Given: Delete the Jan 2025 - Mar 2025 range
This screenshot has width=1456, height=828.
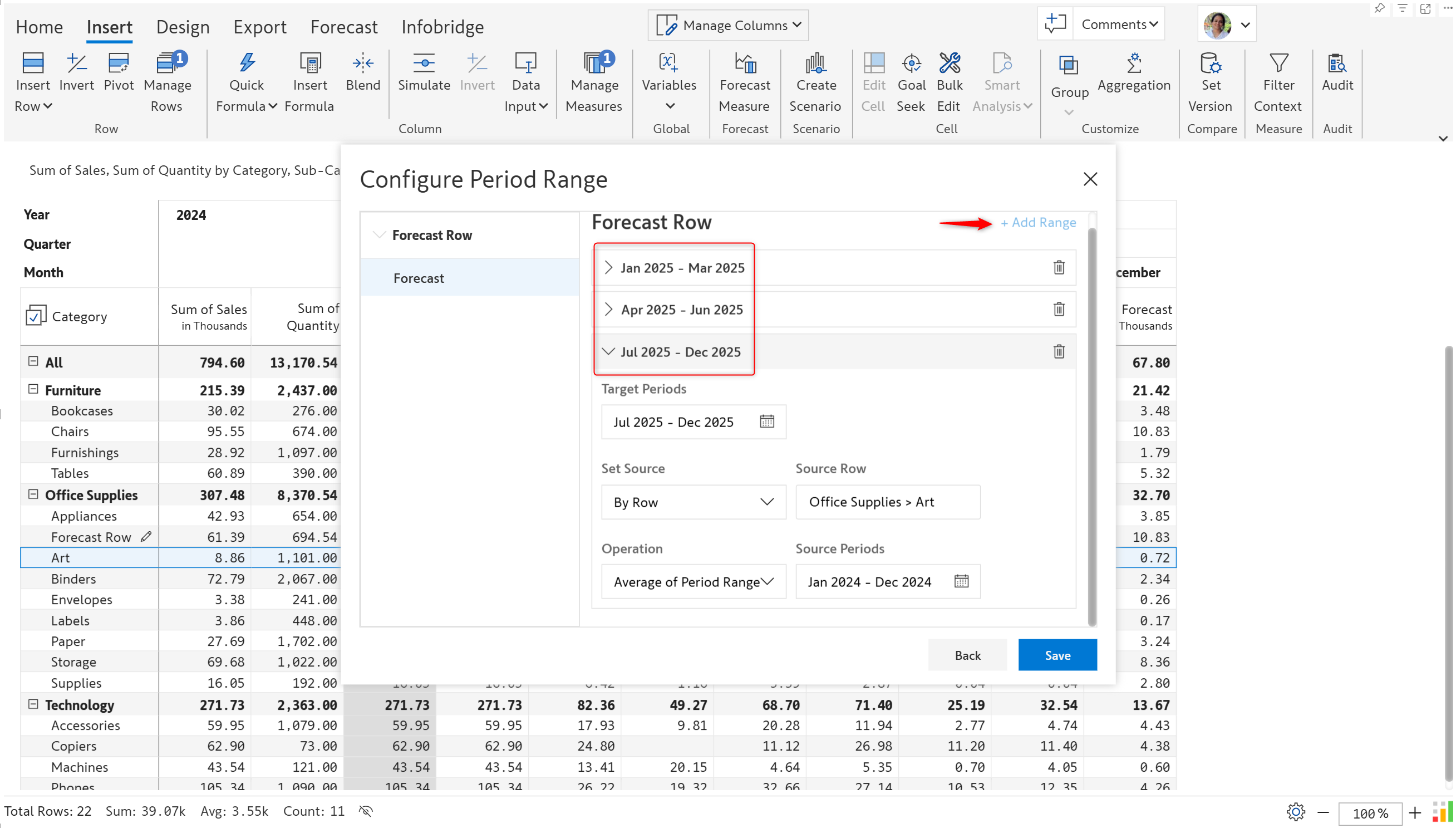Looking at the screenshot, I should [1059, 267].
